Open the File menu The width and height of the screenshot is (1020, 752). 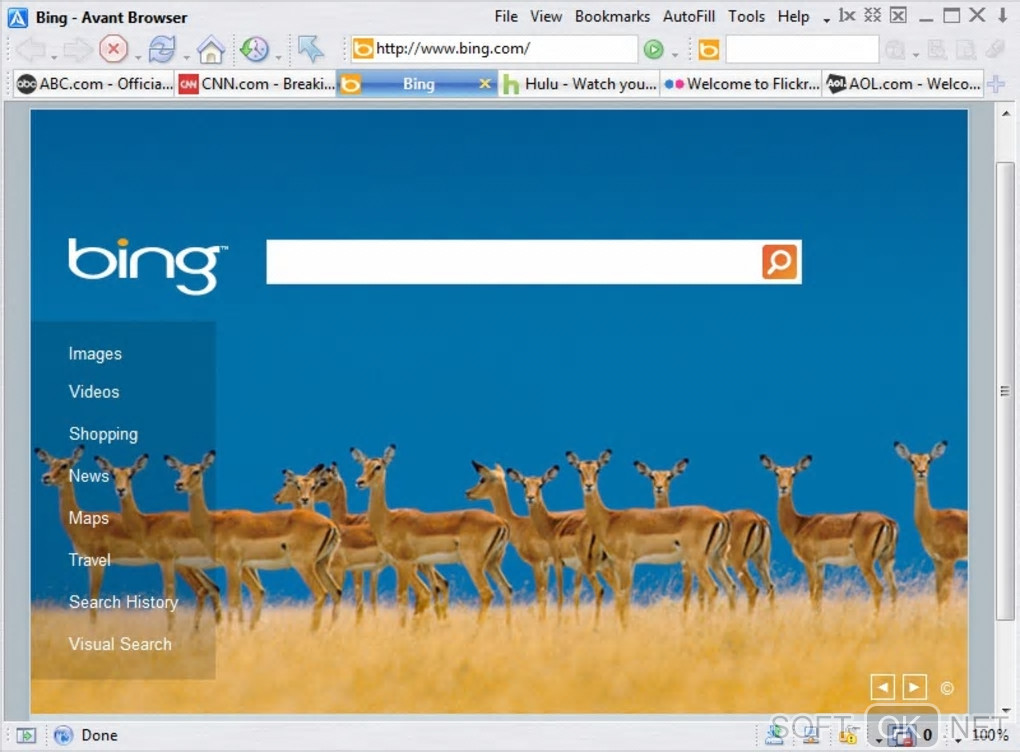click(x=505, y=16)
